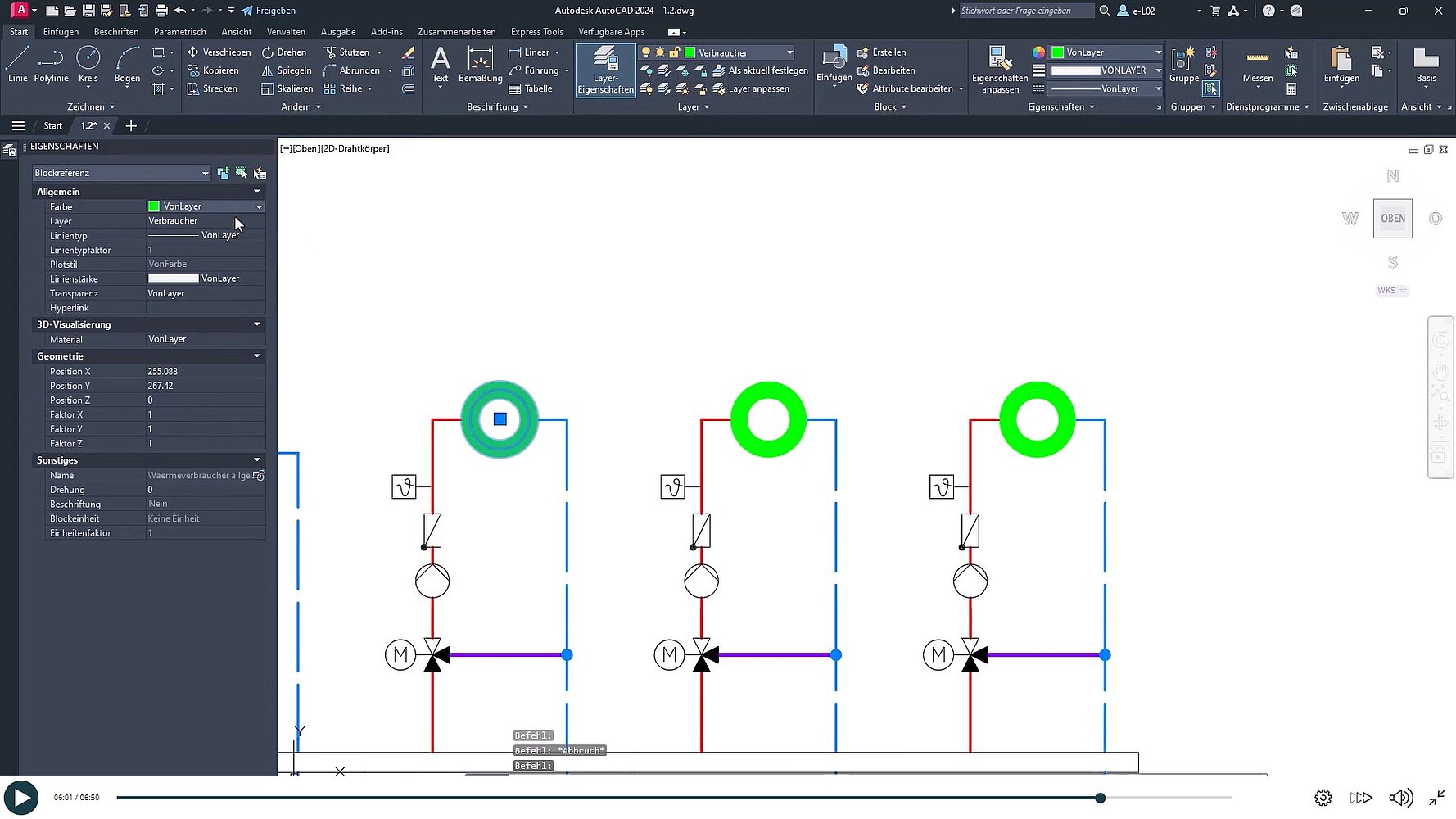
Task: Click the video progress slider handle
Action: [x=1100, y=798]
